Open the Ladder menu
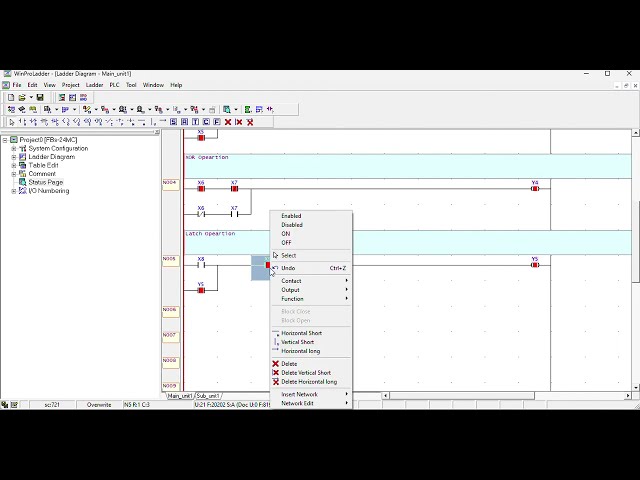 [x=94, y=85]
